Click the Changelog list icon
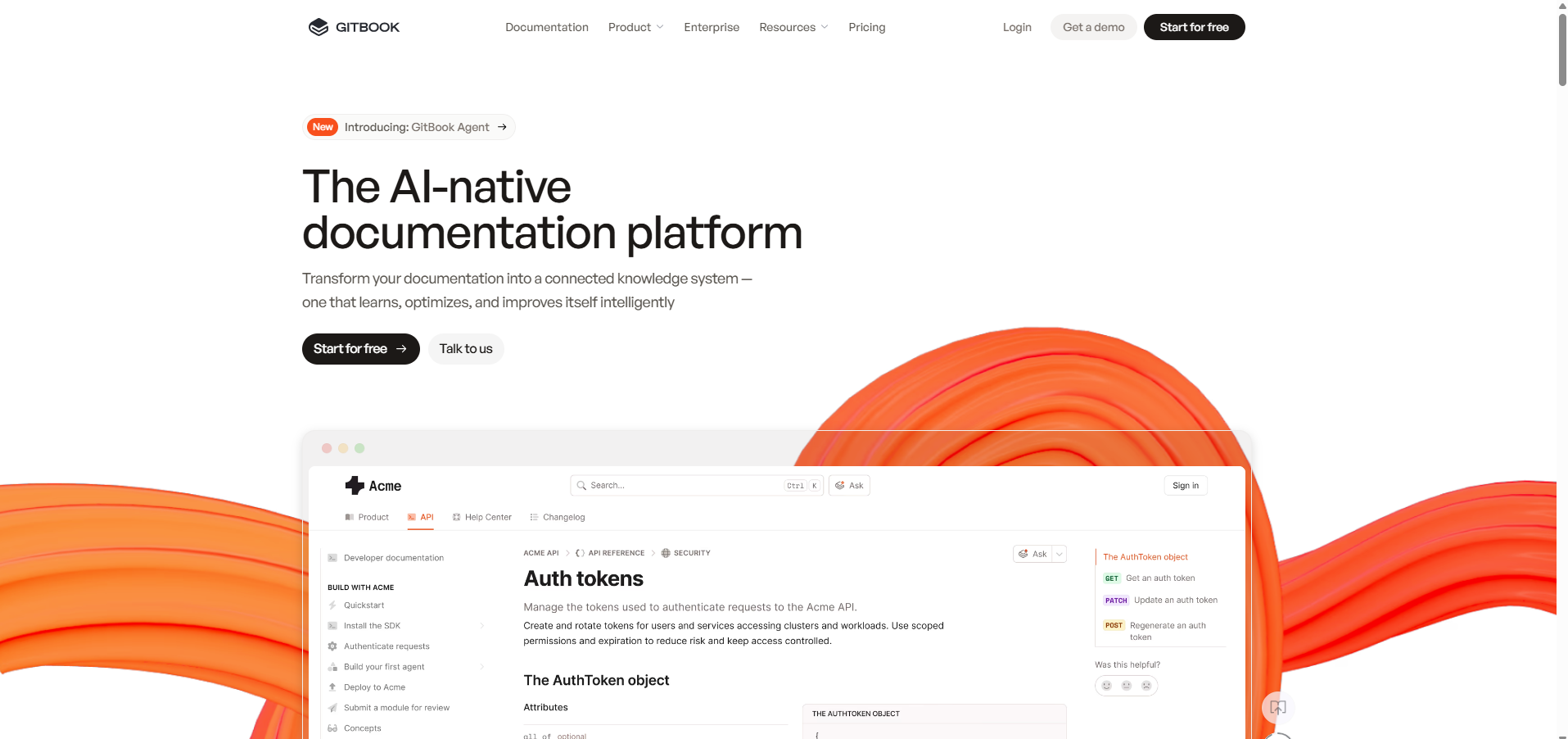This screenshot has width=1568, height=739. pyautogui.click(x=534, y=517)
